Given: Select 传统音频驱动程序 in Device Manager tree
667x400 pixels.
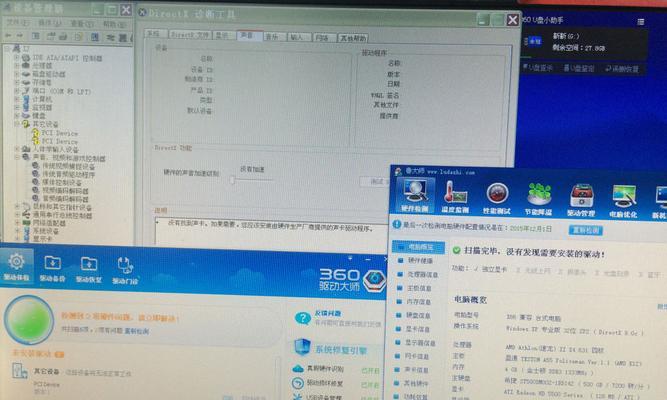Looking at the screenshot, I should tap(68, 174).
